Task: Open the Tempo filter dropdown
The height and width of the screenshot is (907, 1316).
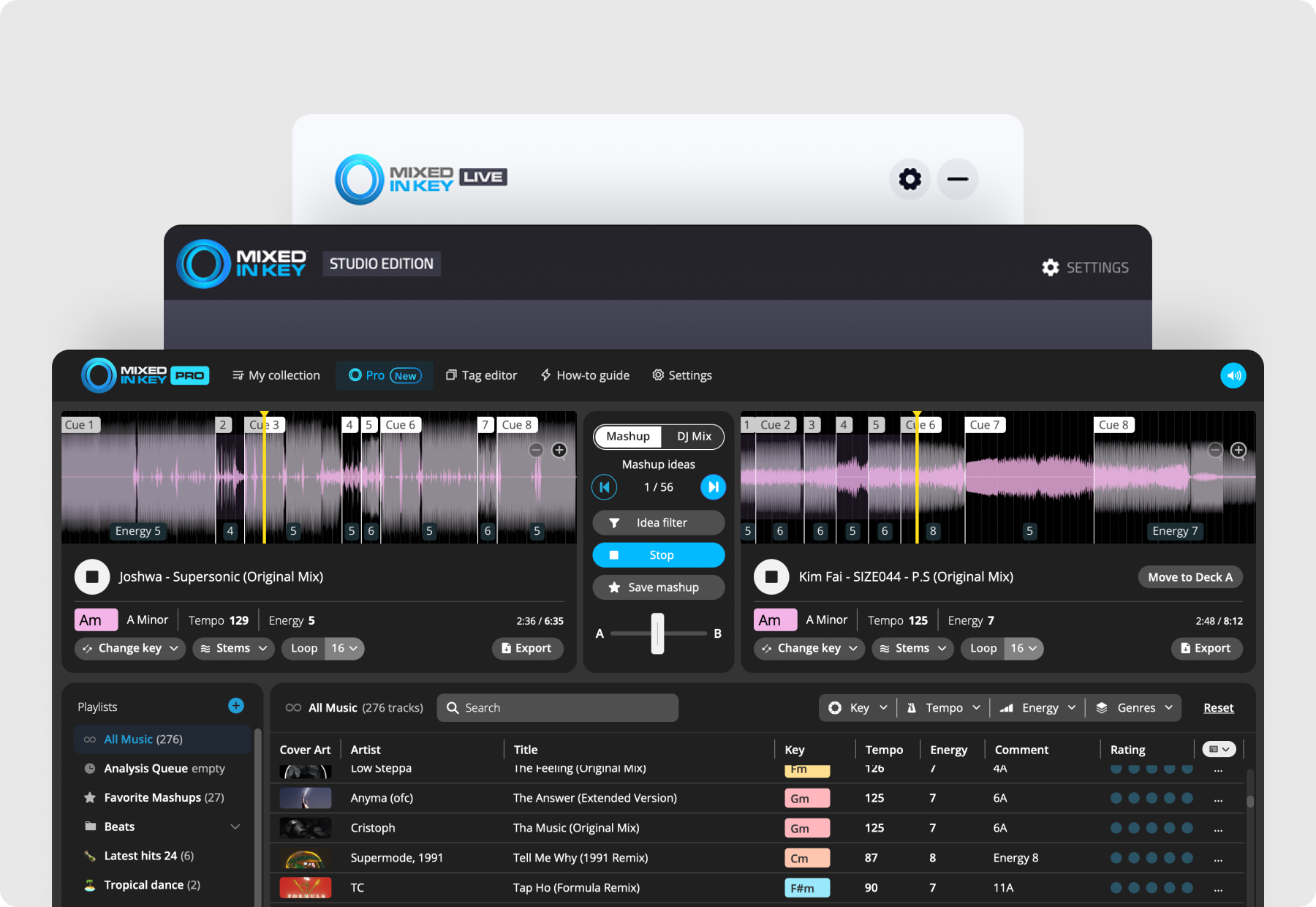Action: pos(943,708)
